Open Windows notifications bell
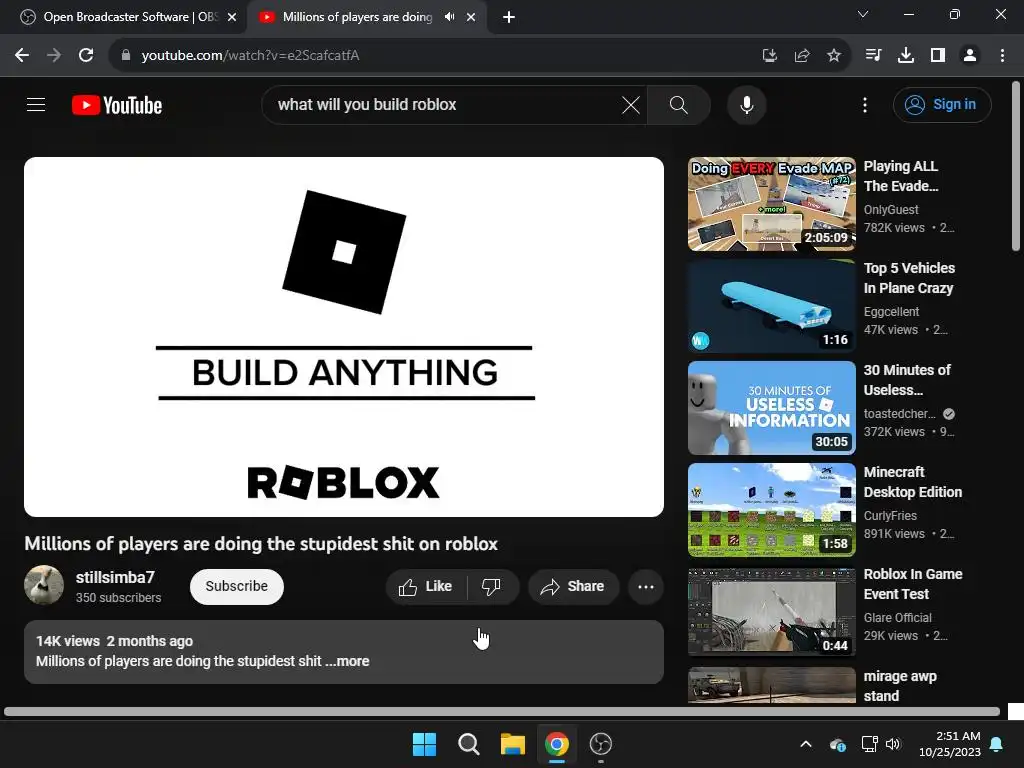1024x768 pixels. pyautogui.click(x=997, y=744)
